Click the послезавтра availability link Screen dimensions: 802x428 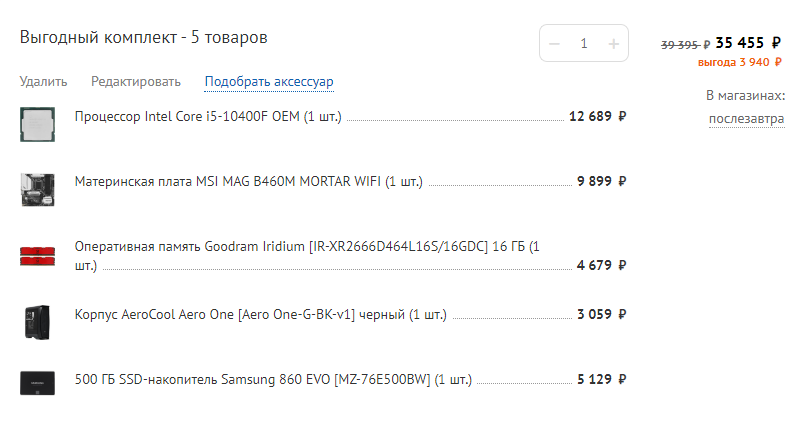point(746,119)
